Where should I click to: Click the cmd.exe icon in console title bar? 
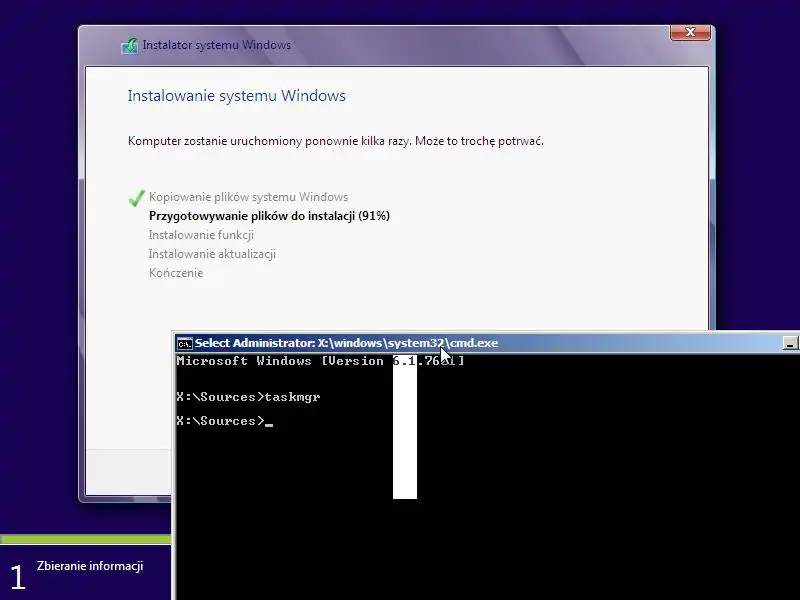[184, 343]
